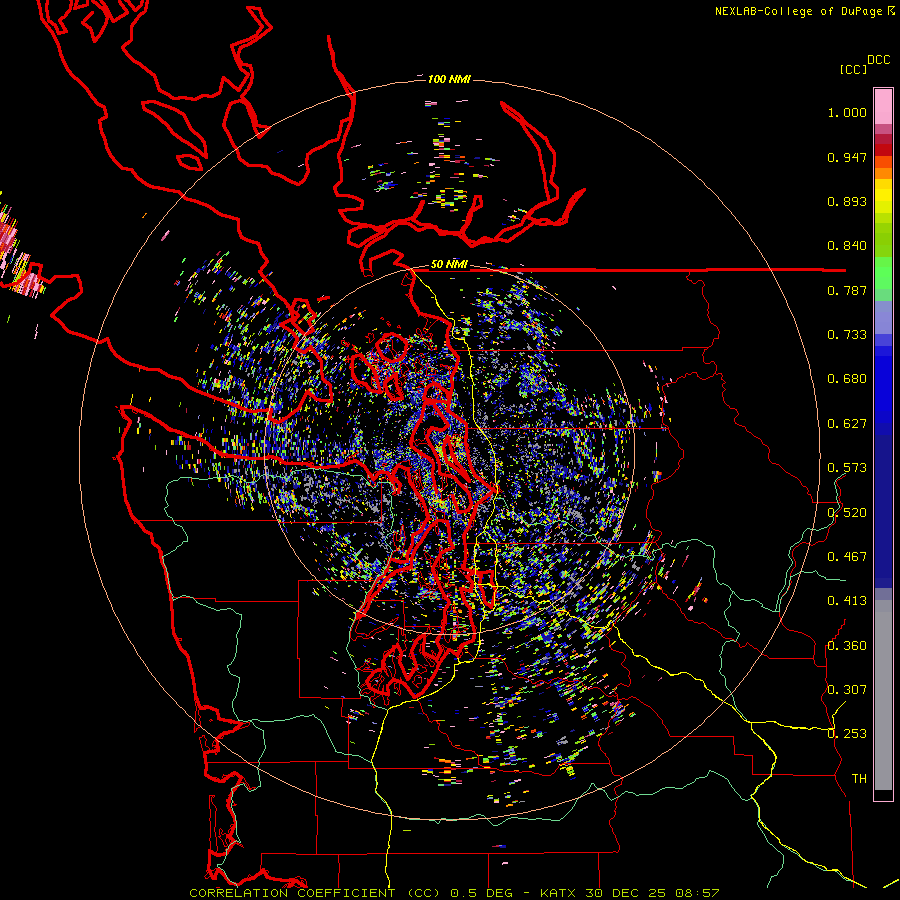Click the 0.840 scale value

(847, 246)
